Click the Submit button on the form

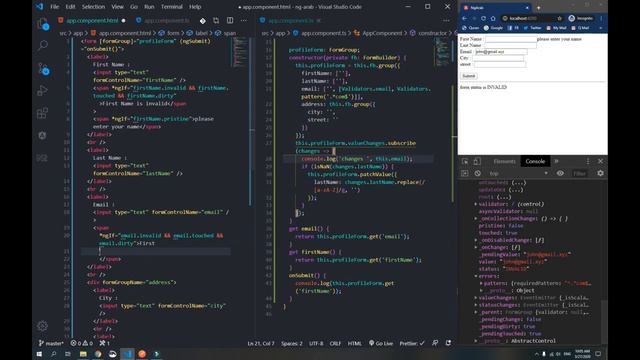[x=469, y=76]
